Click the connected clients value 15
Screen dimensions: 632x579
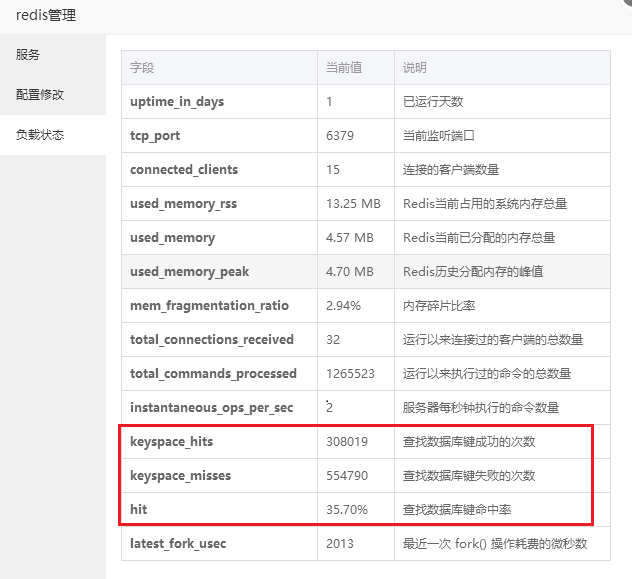(333, 170)
